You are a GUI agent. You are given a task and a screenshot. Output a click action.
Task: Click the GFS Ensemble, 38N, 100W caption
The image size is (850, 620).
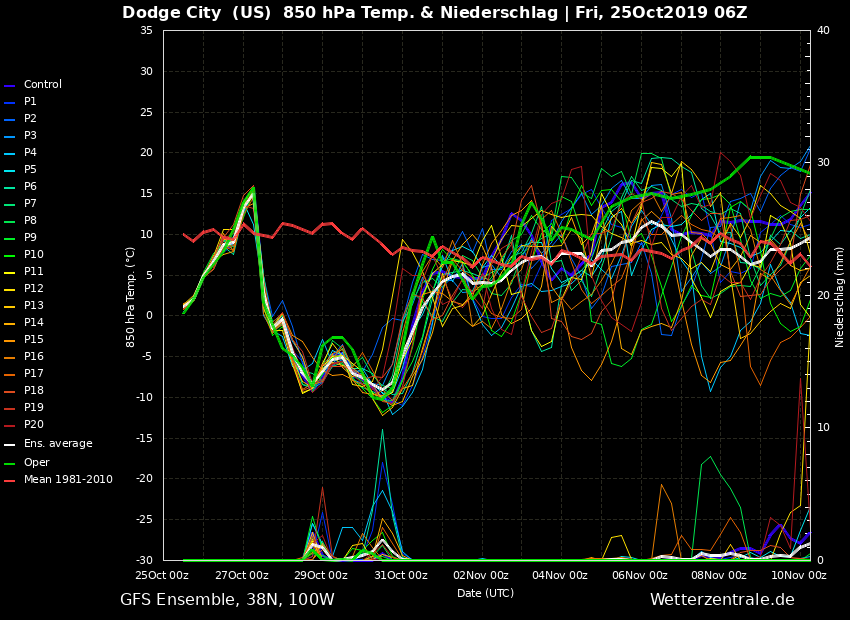click(x=227, y=600)
